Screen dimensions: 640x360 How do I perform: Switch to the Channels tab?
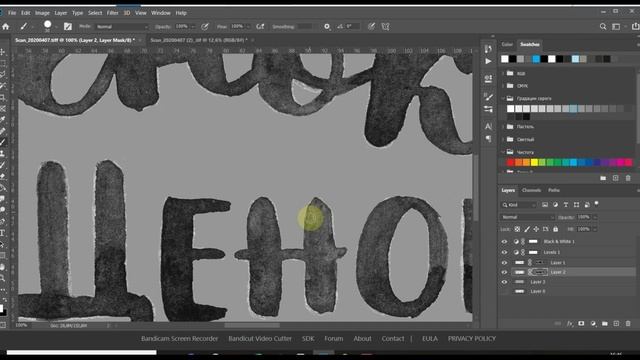click(x=531, y=190)
